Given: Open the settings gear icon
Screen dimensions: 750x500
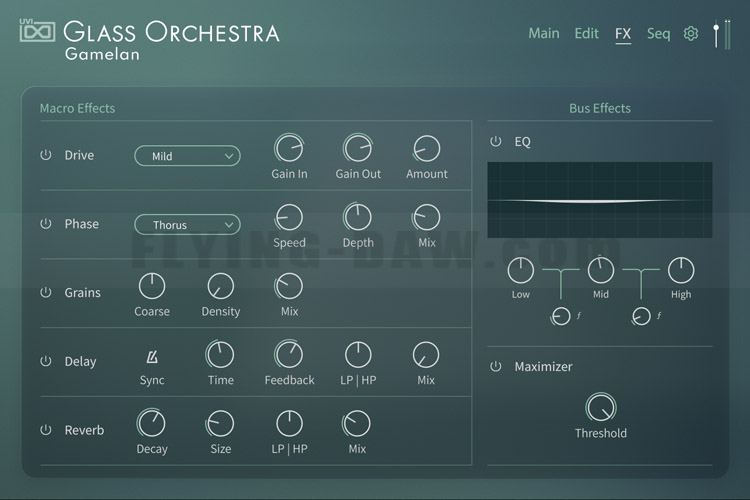Looking at the screenshot, I should 691,33.
